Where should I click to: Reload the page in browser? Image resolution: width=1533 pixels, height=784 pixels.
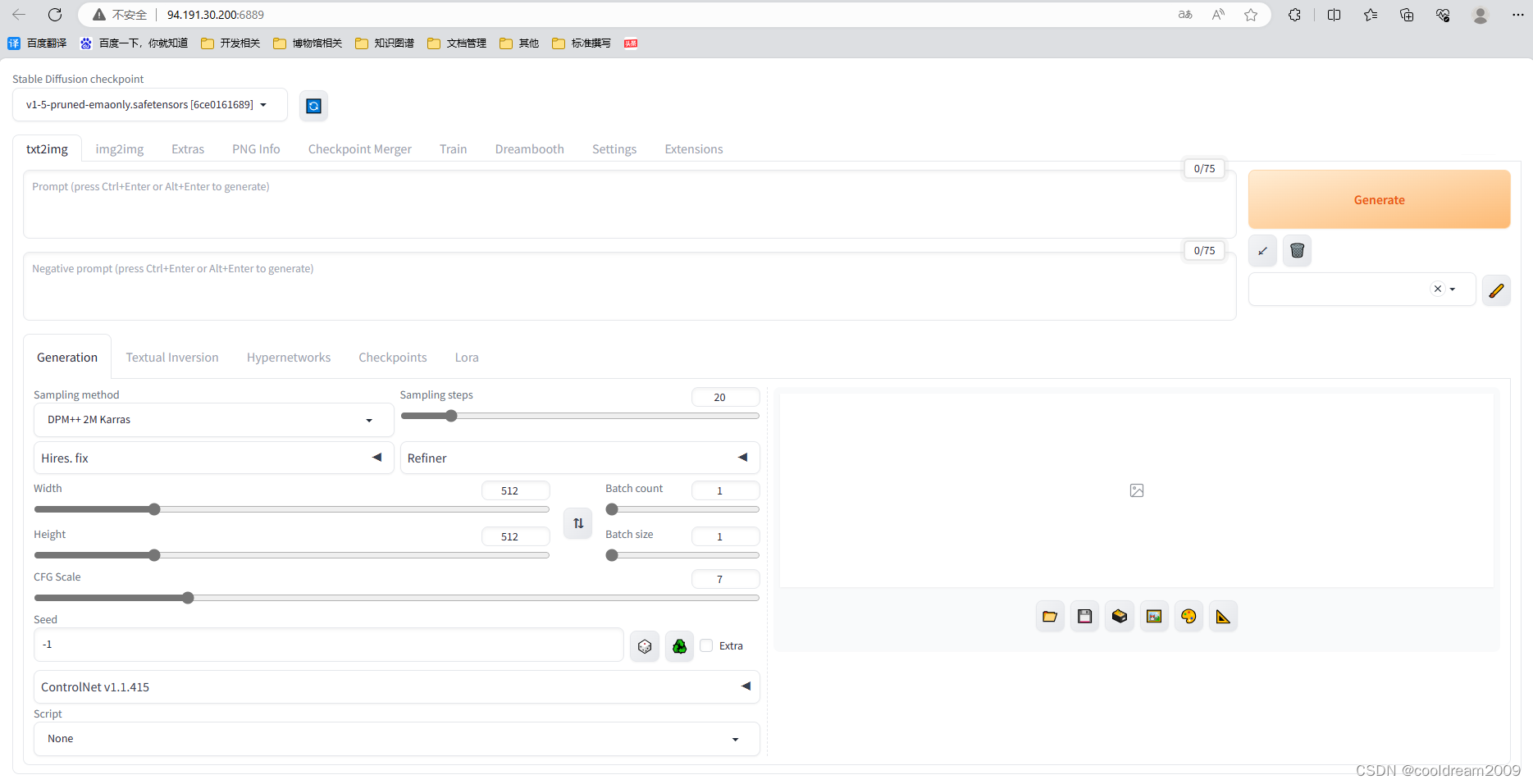[55, 15]
